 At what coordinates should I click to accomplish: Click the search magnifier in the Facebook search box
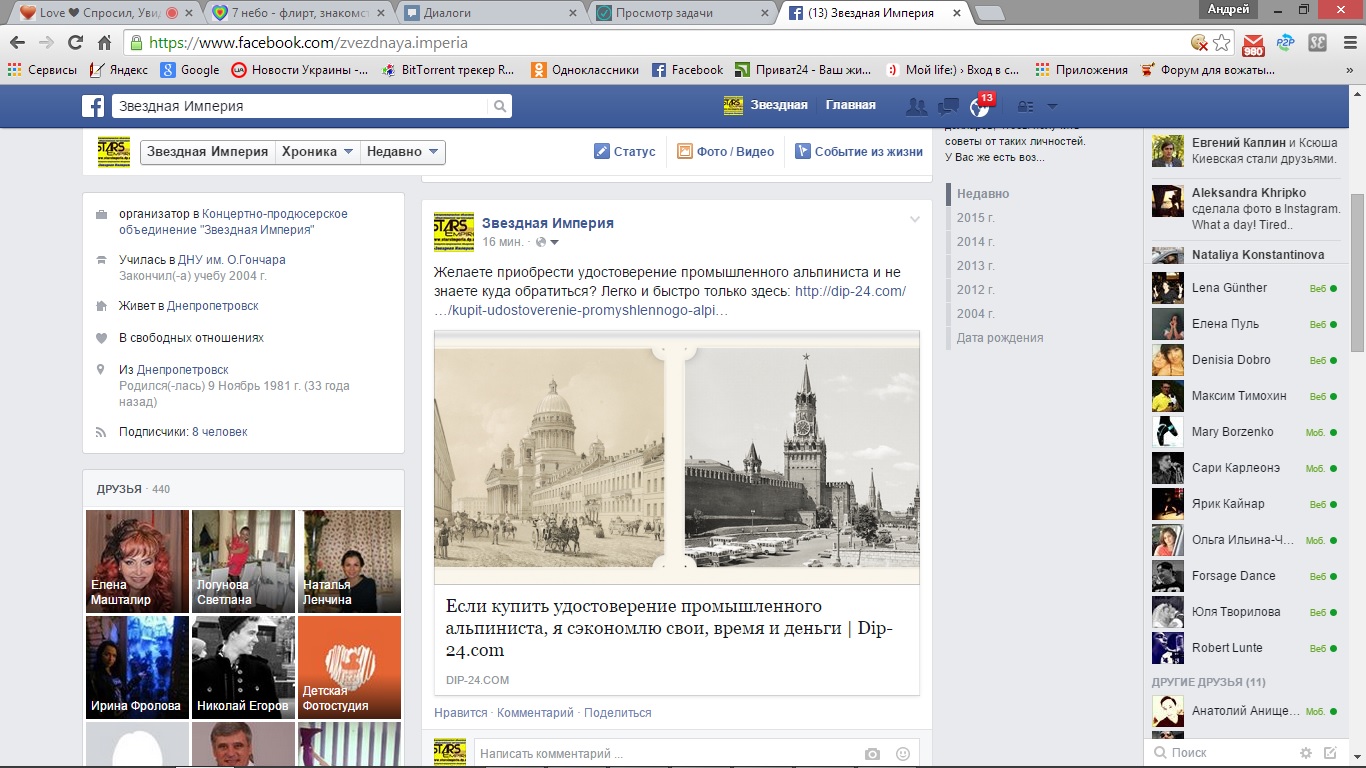pyautogui.click(x=499, y=106)
